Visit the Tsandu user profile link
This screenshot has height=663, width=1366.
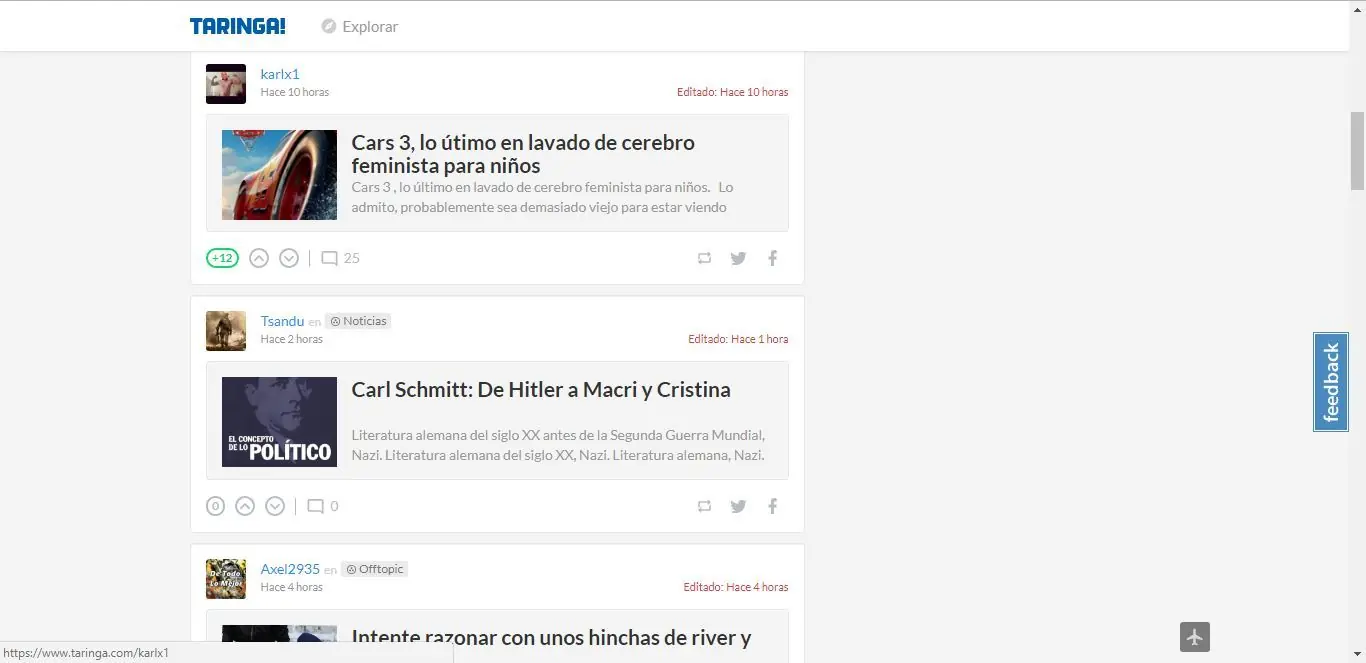[282, 321]
